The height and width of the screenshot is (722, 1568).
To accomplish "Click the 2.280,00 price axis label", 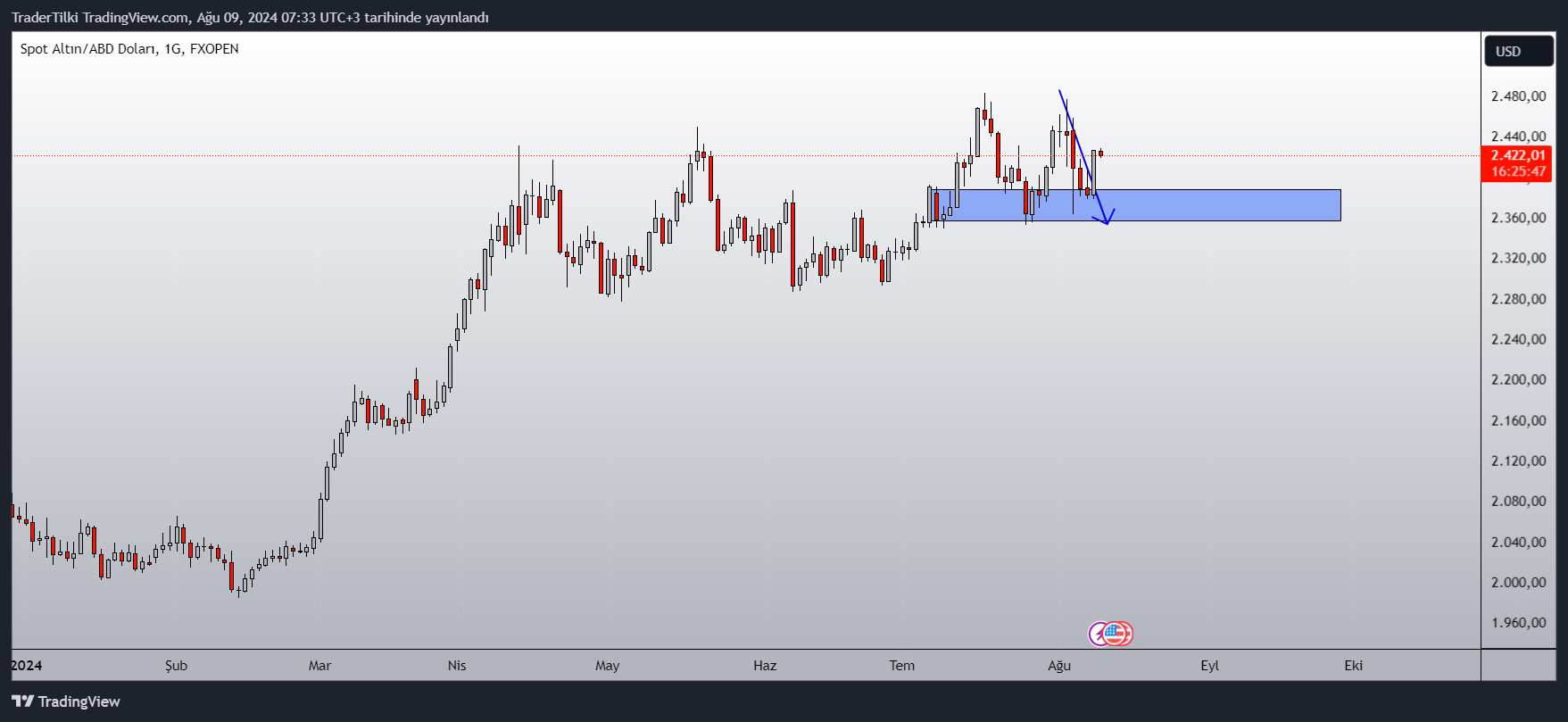I will click(1518, 299).
